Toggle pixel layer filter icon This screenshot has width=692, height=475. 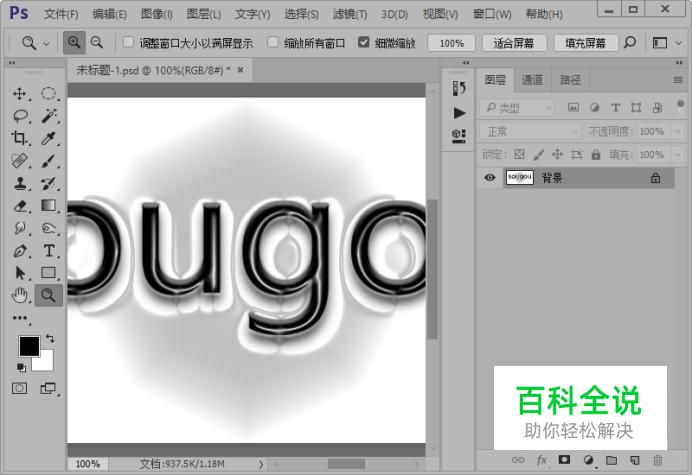[x=573, y=107]
